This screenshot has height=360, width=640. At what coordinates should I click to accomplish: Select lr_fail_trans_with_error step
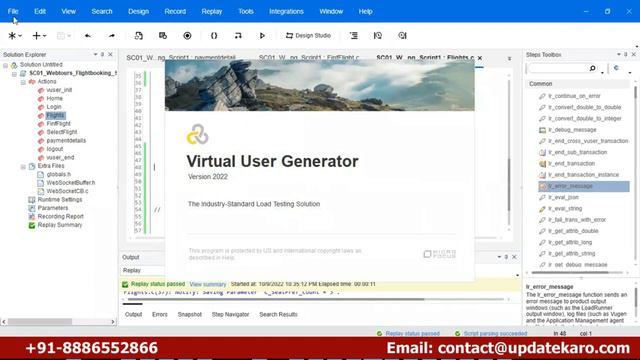point(577,220)
